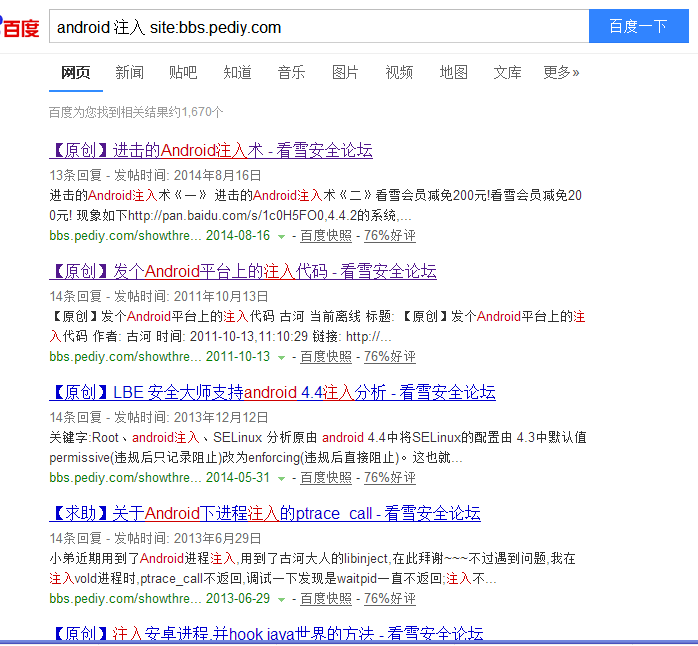The image size is (698, 646).
Task: Open 百度快照 for the 2014-05-31 result
Action: tap(326, 478)
